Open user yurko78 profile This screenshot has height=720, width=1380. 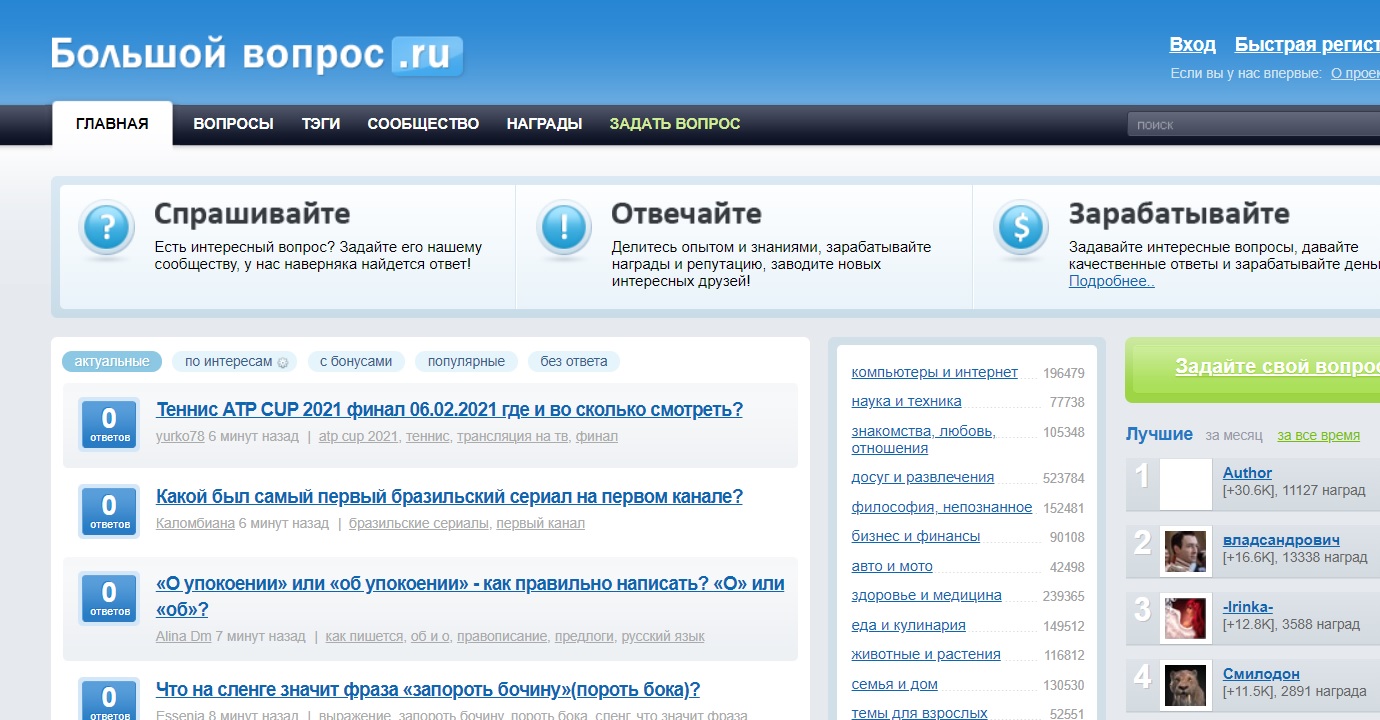point(180,436)
